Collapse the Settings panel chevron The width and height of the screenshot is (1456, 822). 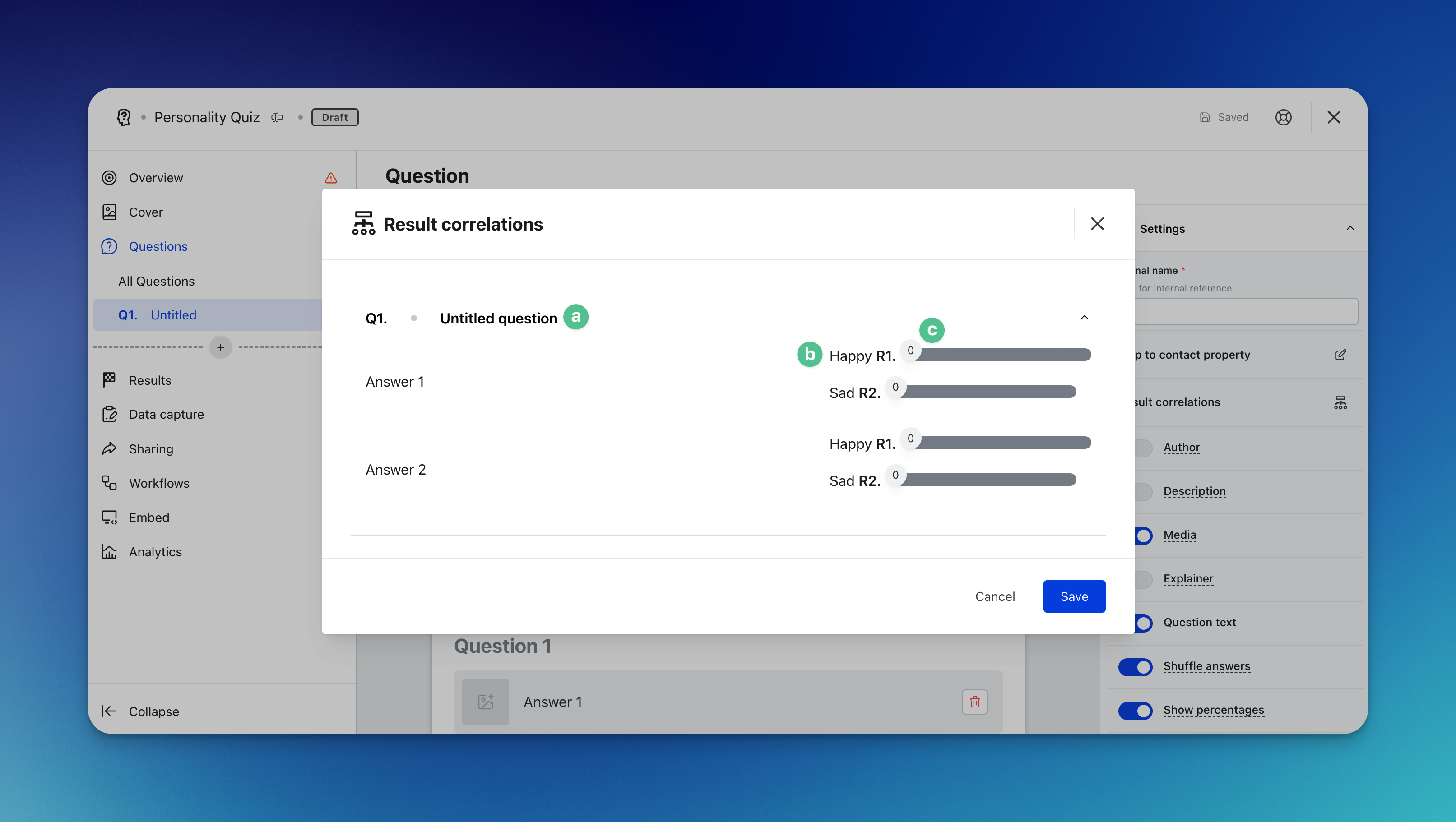(x=1350, y=228)
